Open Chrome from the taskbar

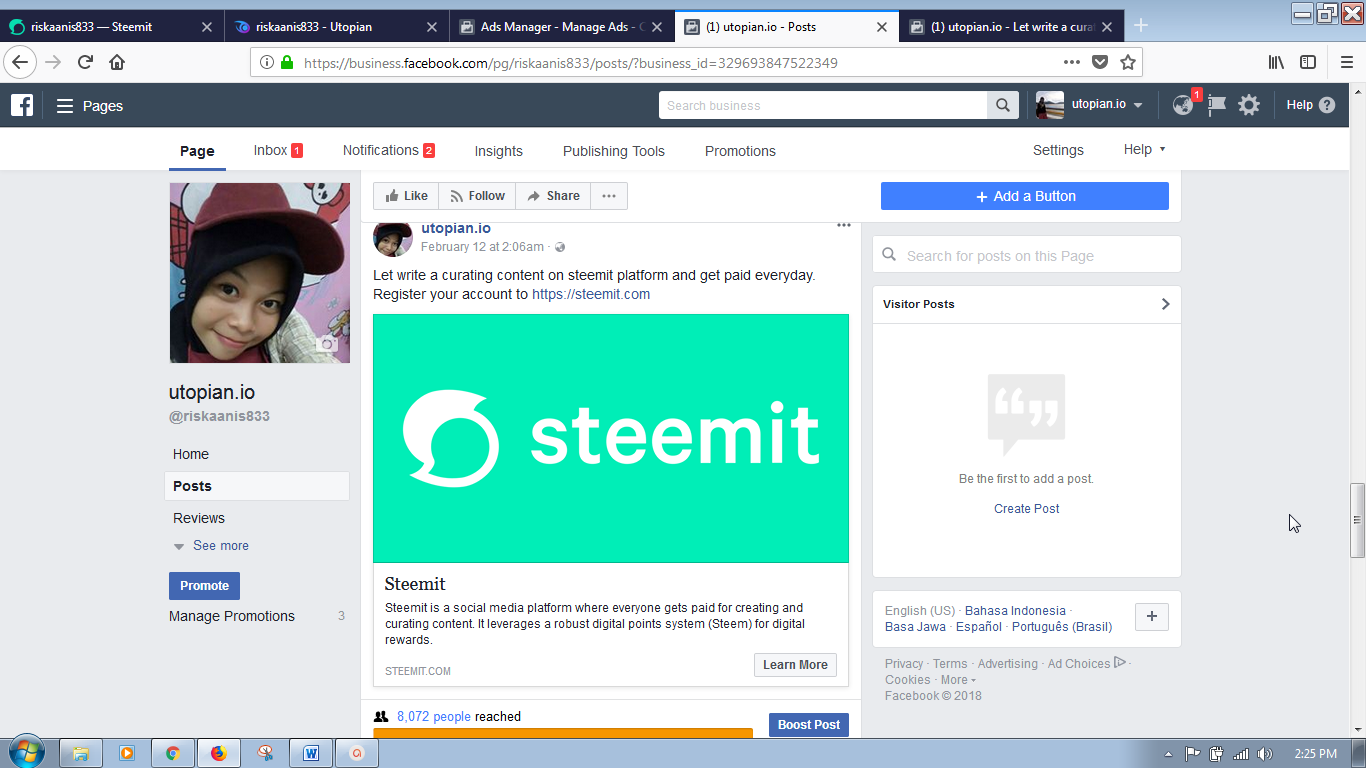(173, 753)
